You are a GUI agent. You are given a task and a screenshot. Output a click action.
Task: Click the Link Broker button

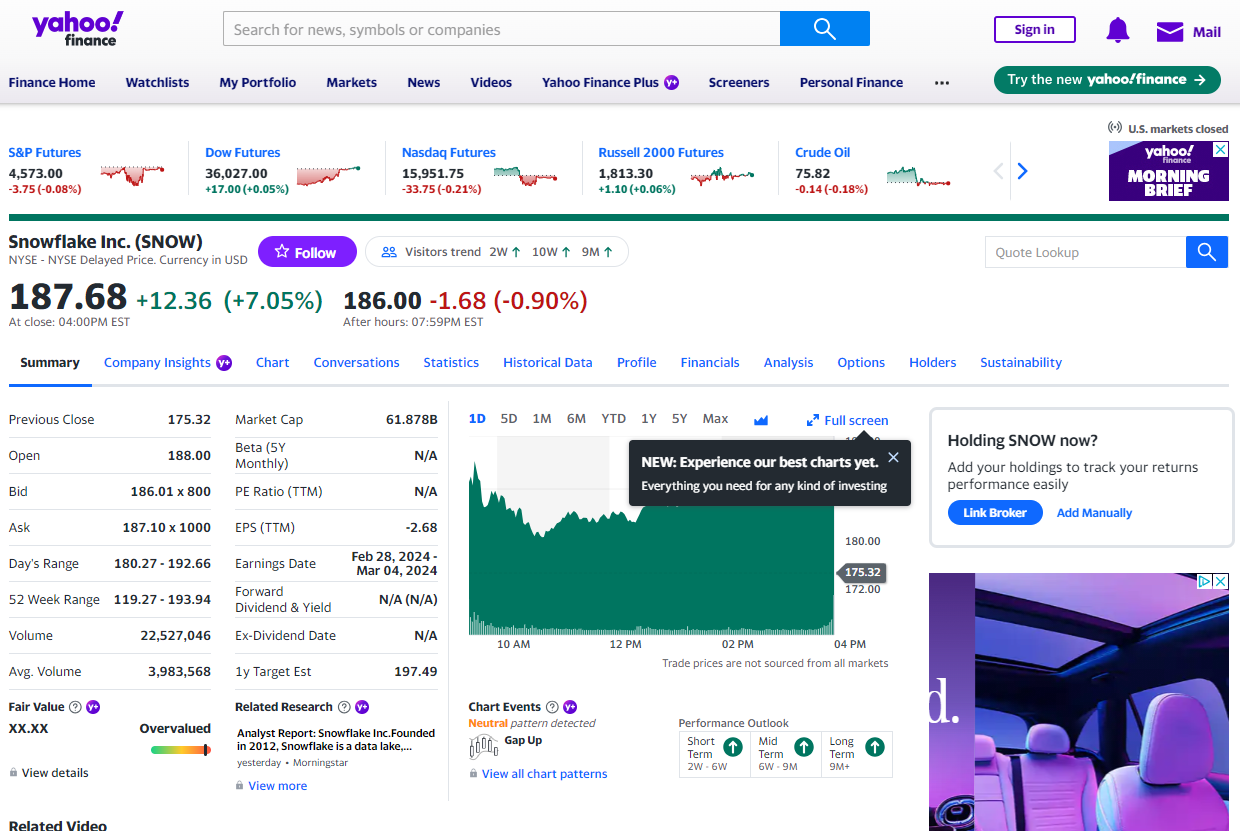pyautogui.click(x=995, y=513)
